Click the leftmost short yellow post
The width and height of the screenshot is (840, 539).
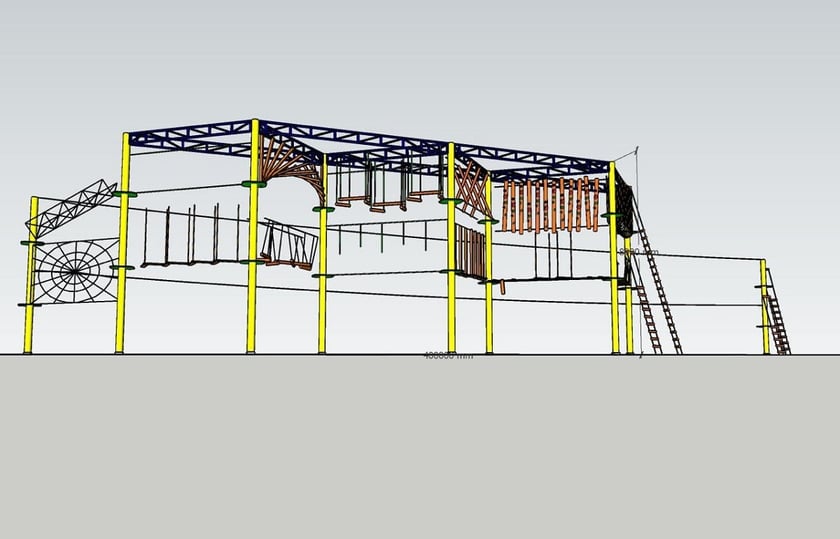click(31, 290)
